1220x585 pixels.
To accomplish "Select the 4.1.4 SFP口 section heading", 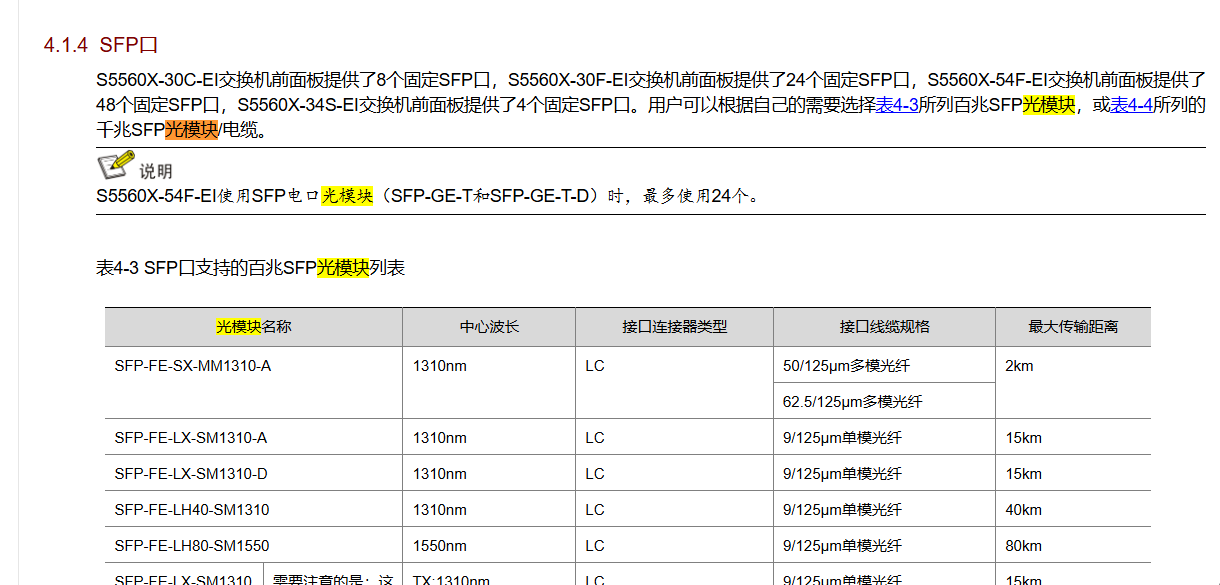I will tap(101, 45).
